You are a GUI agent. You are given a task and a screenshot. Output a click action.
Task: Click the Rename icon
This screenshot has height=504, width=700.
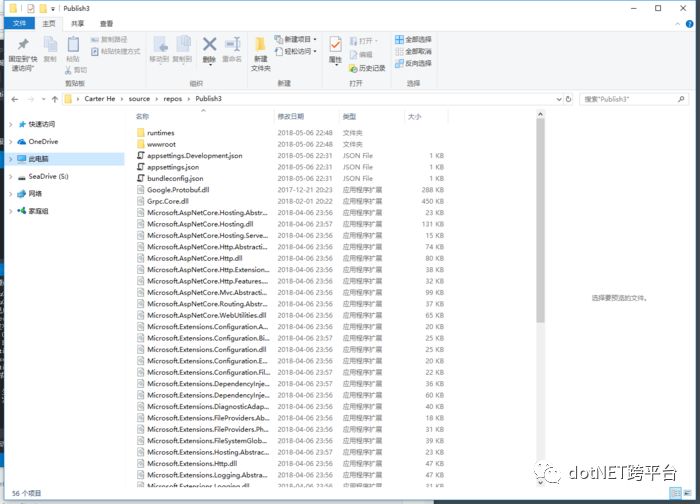(233, 44)
